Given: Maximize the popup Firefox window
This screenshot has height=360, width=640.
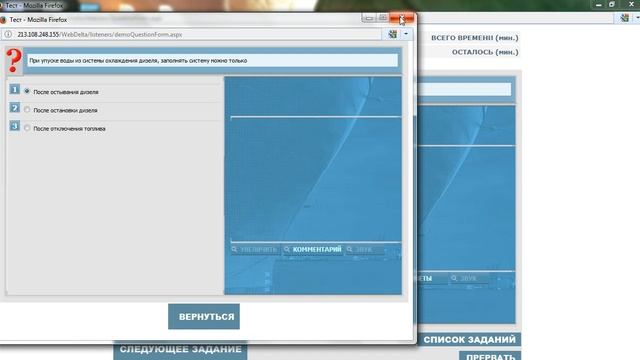Looking at the screenshot, I should [383, 18].
